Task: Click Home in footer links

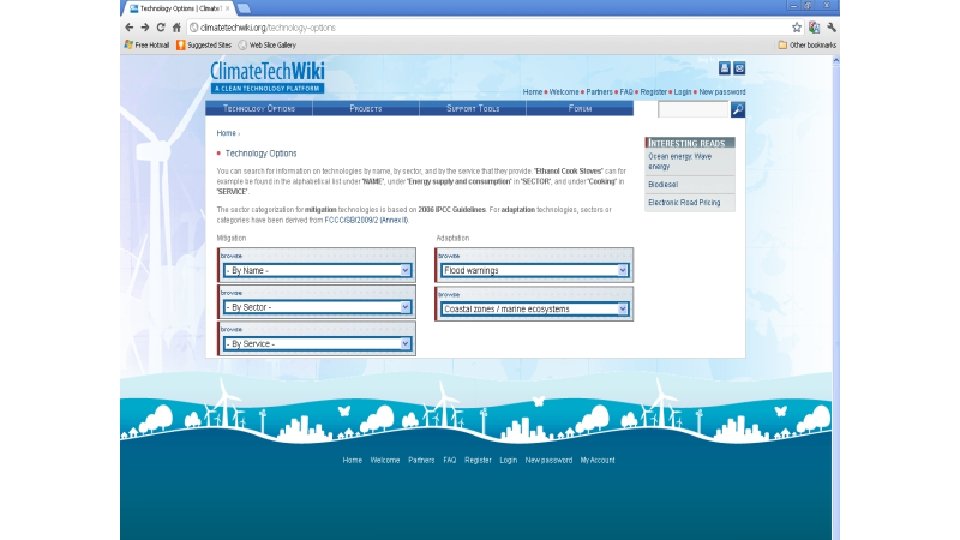Action: coord(352,460)
